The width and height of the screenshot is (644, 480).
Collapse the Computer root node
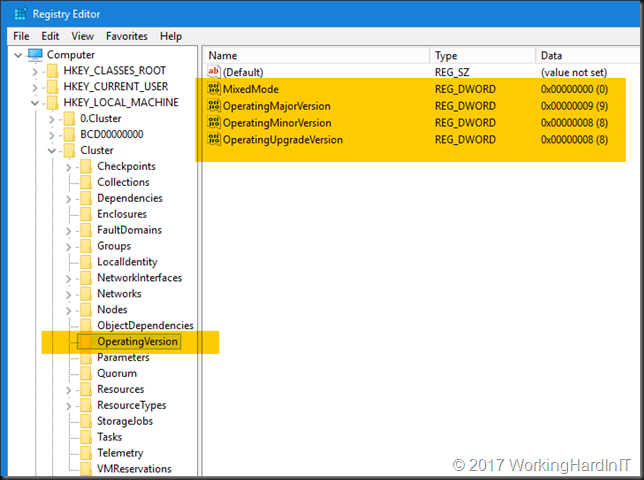pyautogui.click(x=18, y=55)
